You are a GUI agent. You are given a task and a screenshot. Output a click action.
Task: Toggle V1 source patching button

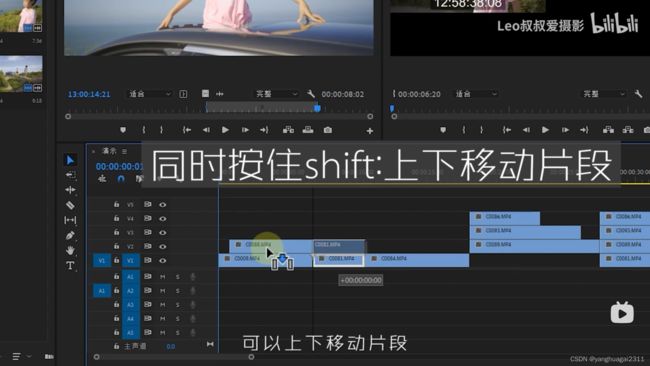[x=102, y=261]
